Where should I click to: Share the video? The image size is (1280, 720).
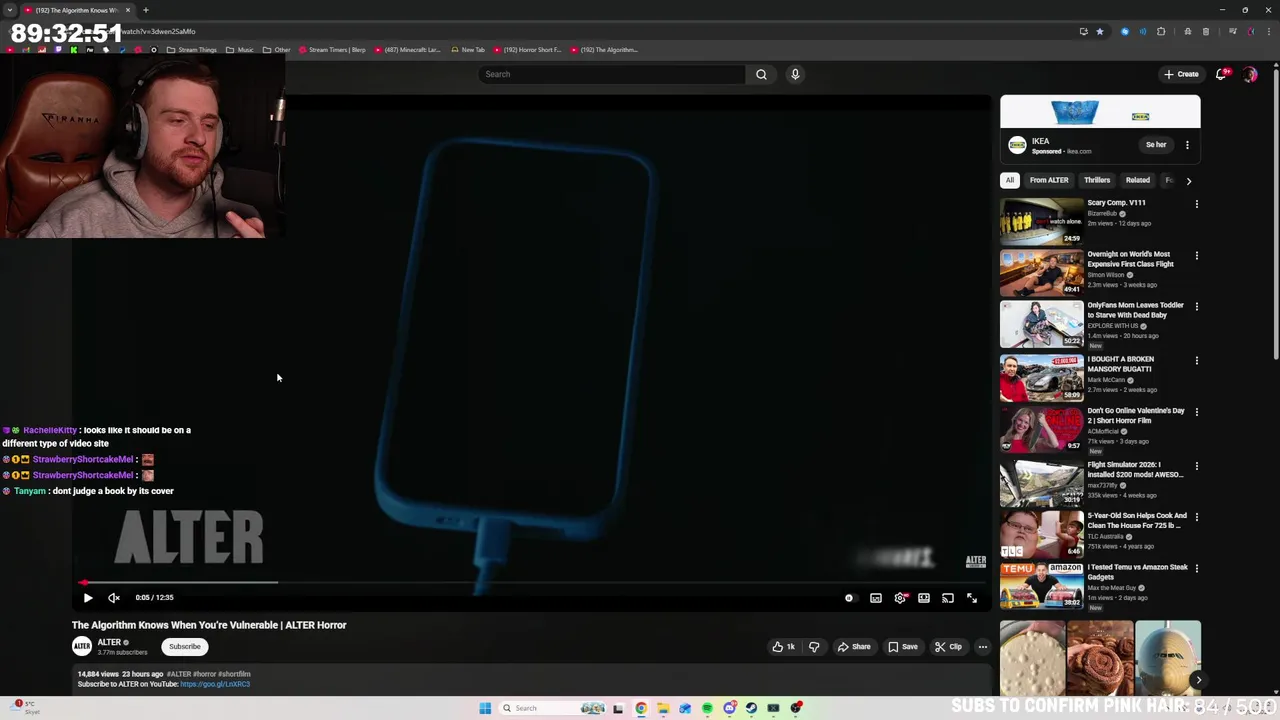[854, 647]
